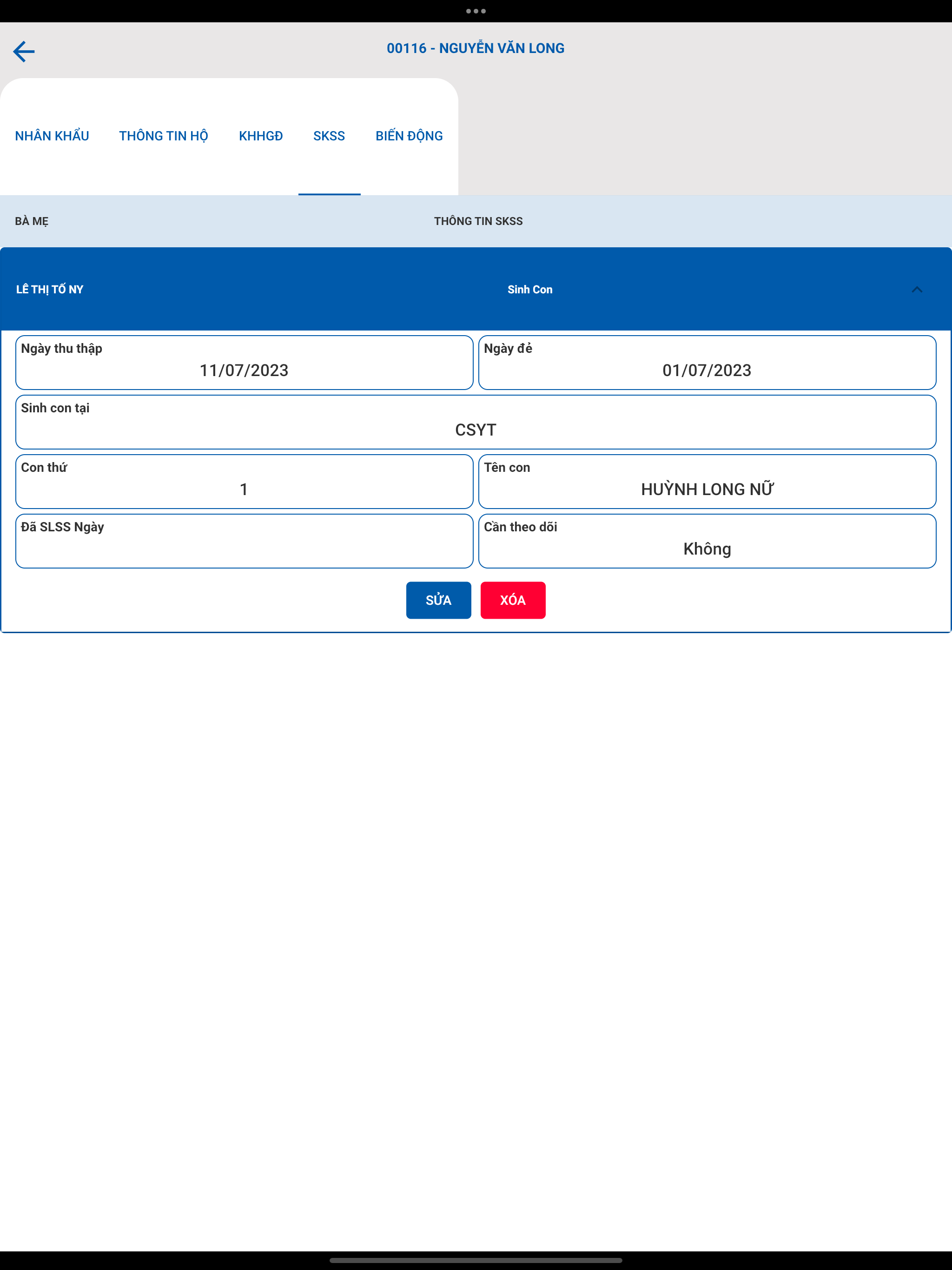This screenshot has width=952, height=1270.
Task: Open the Cần theo dõi field
Action: (x=707, y=541)
